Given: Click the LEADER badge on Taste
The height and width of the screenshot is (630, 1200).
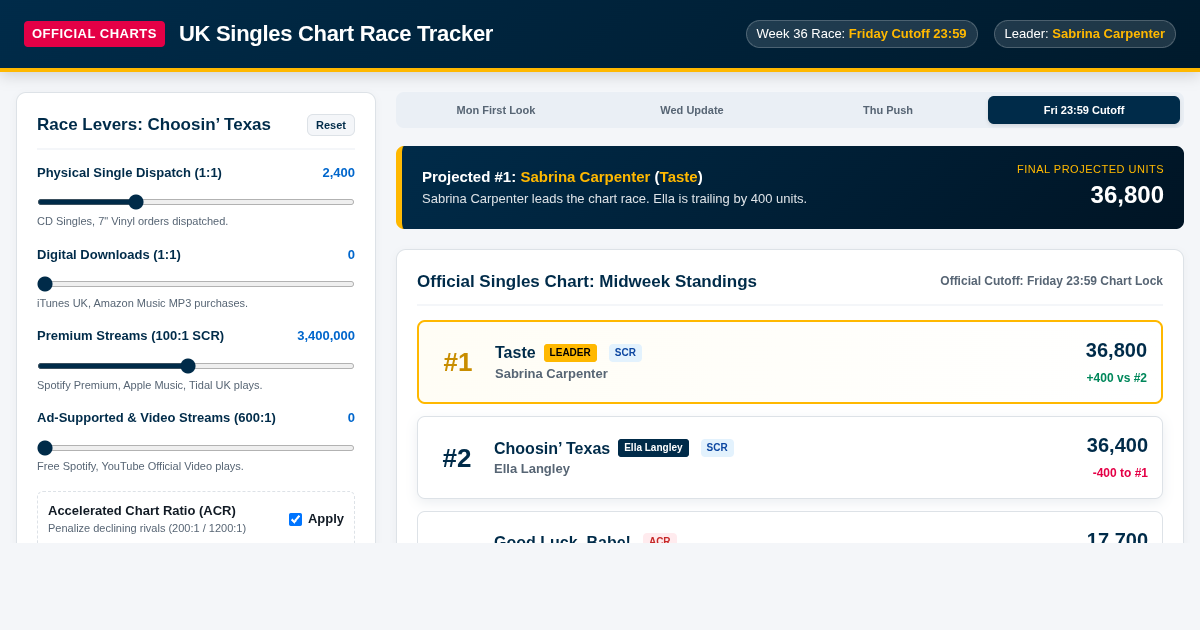Looking at the screenshot, I should pos(570,353).
